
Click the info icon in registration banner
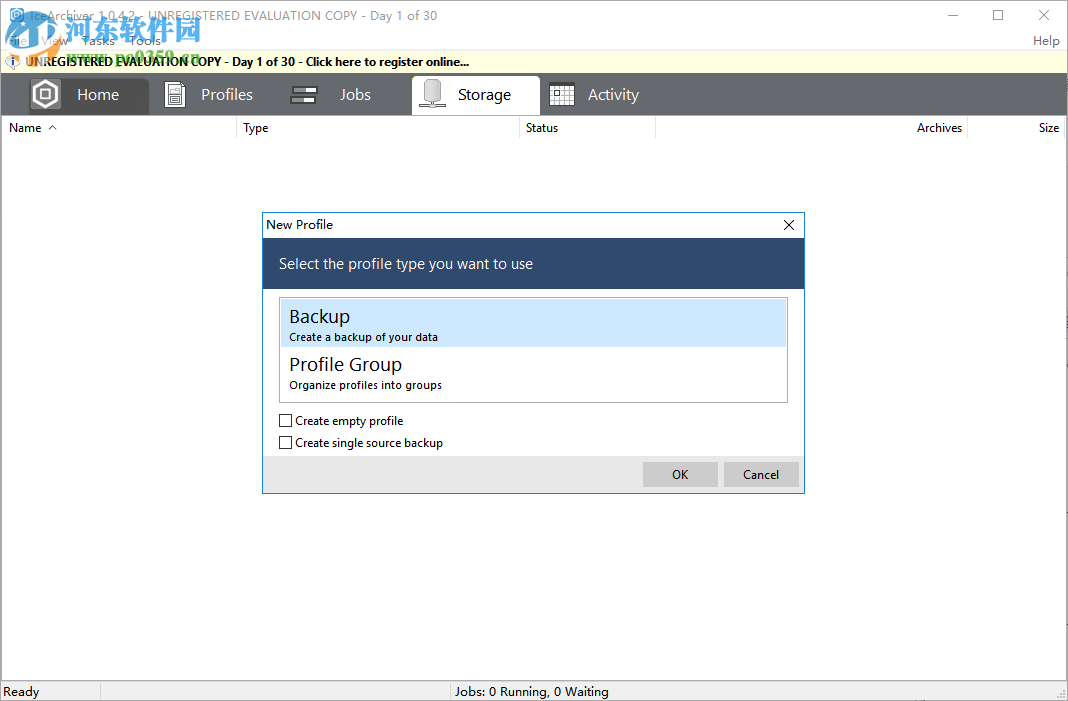tap(12, 62)
